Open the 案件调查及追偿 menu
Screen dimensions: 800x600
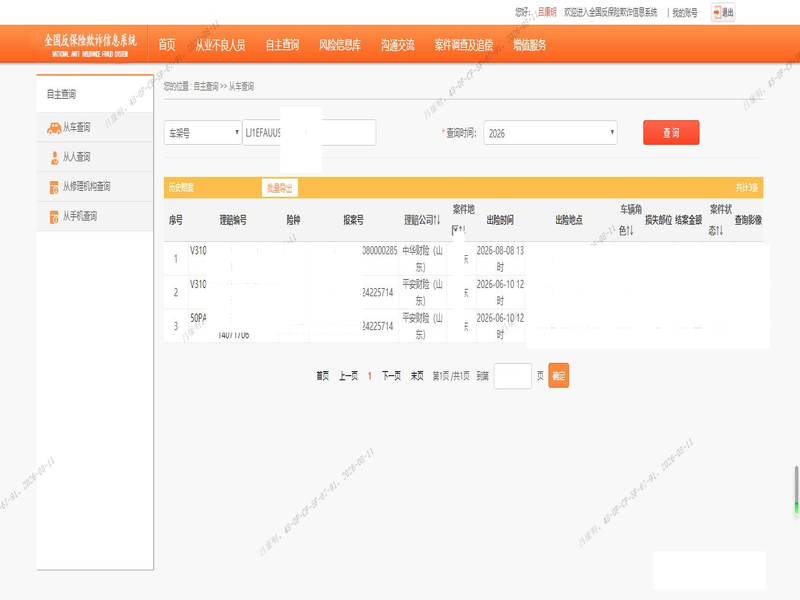(463, 45)
